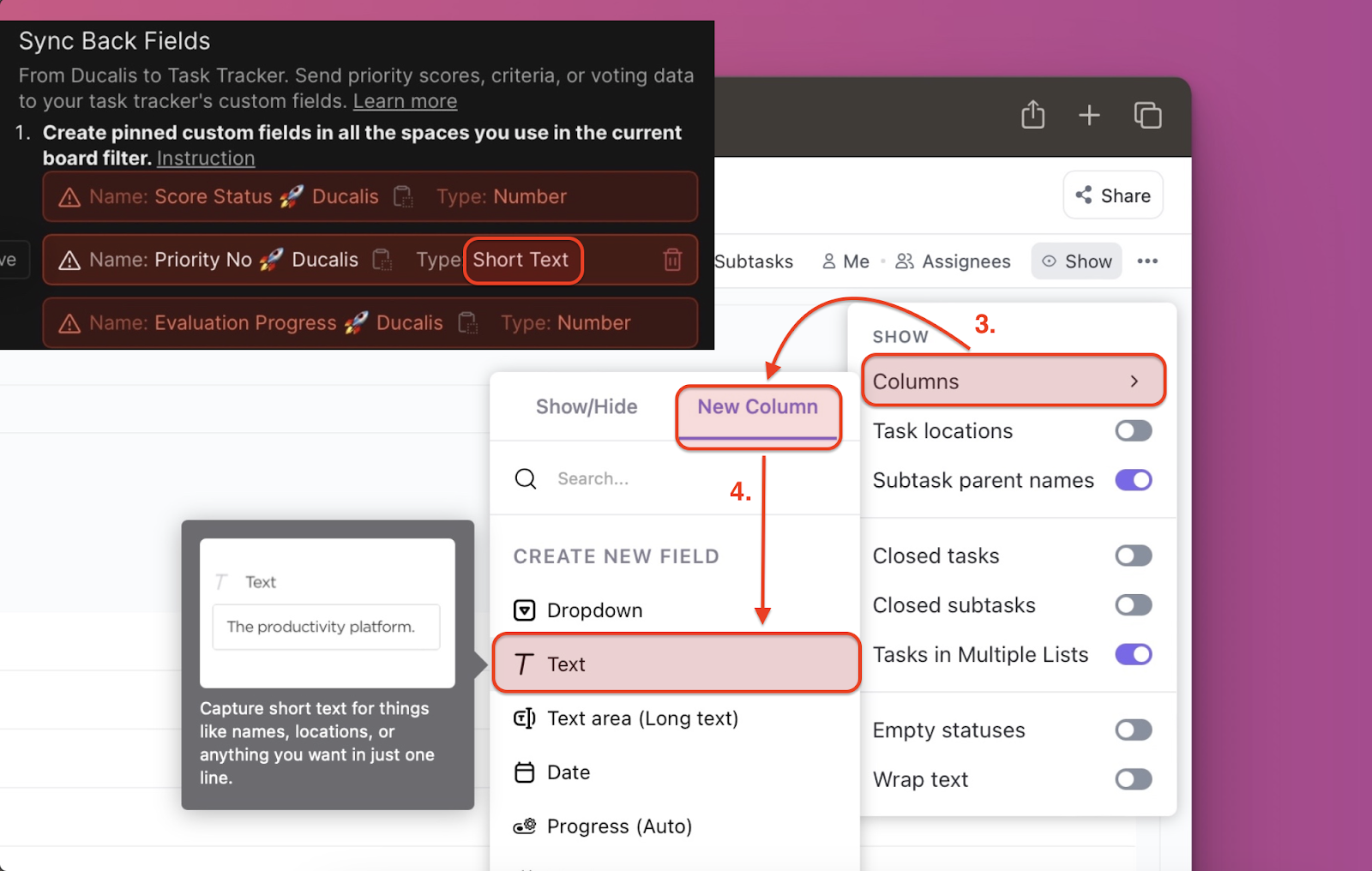Delete the Priority No Ducalis field
The image size is (1372, 871).
672,260
